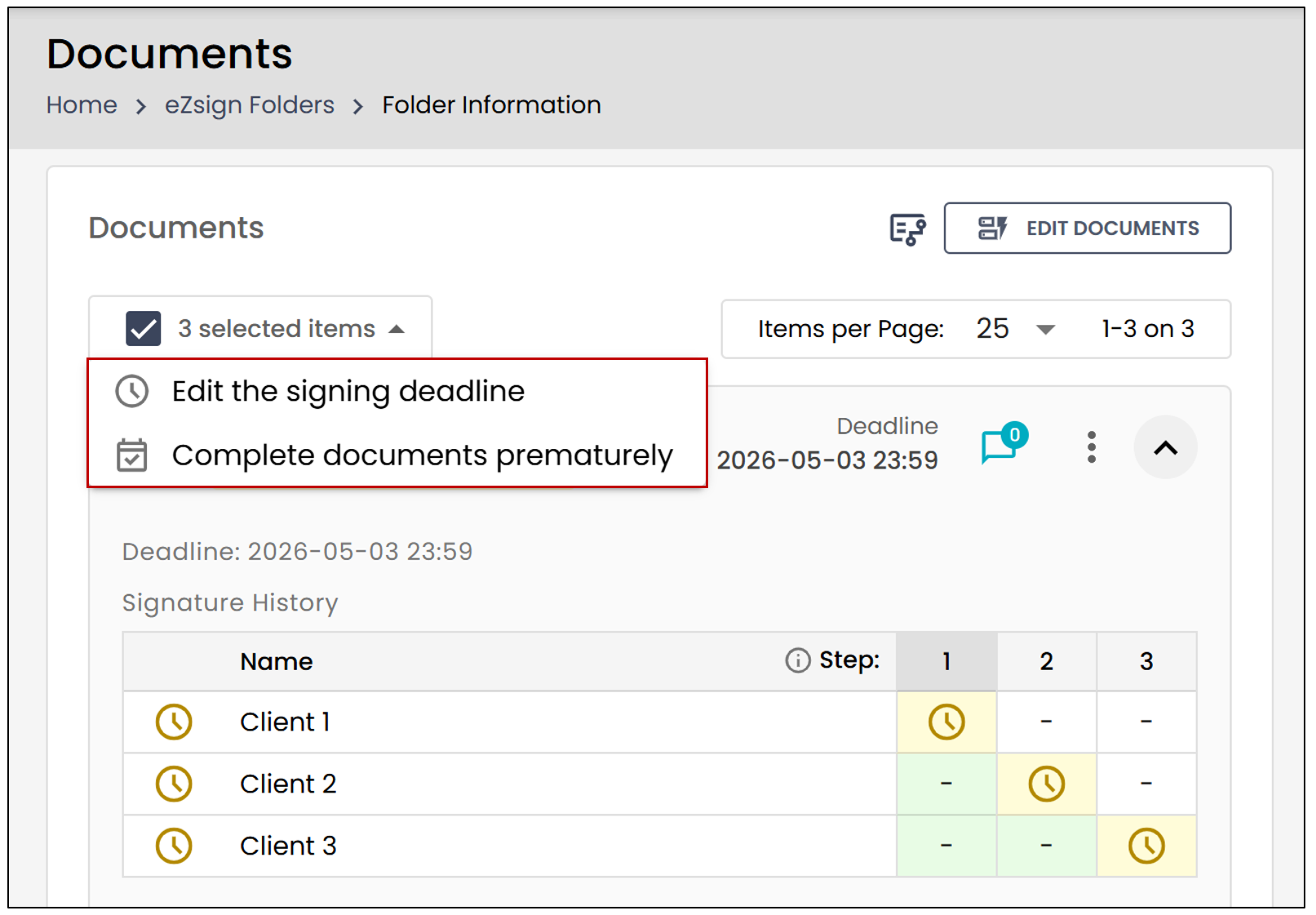The image size is (1316, 915).
Task: Open the three-dot options menu
Action: (1091, 447)
